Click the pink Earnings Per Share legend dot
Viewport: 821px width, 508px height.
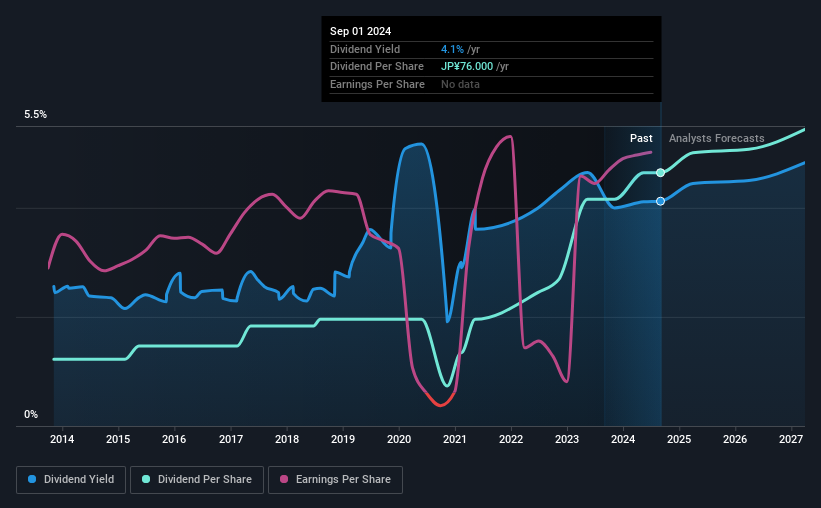pyautogui.click(x=284, y=479)
